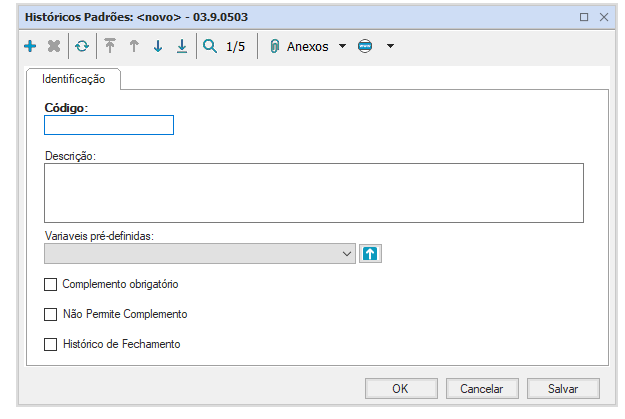The width and height of the screenshot is (625, 419).
Task: Click the refresh icon in toolbar
Action: coord(82,46)
